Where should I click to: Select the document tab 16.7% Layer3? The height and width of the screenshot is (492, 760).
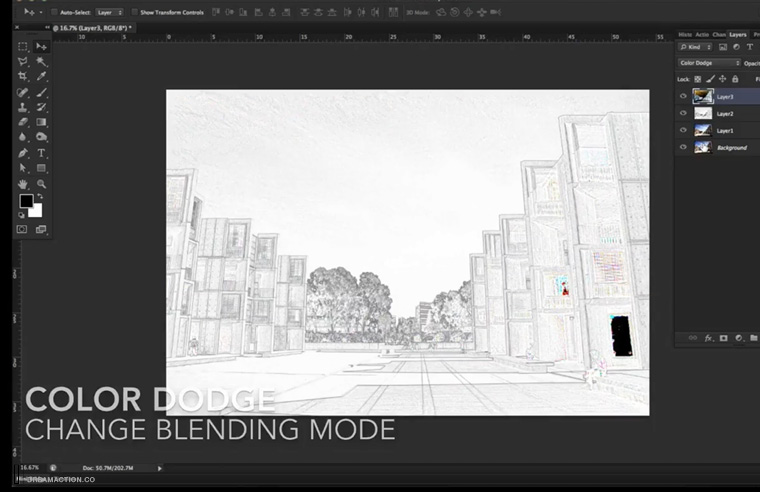click(x=92, y=28)
